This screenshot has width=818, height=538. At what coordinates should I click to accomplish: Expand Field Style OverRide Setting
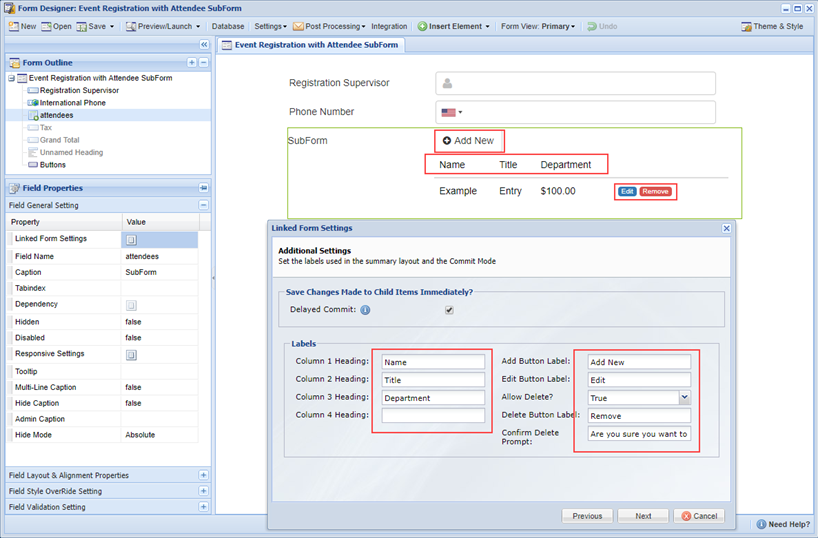pyautogui.click(x=203, y=491)
